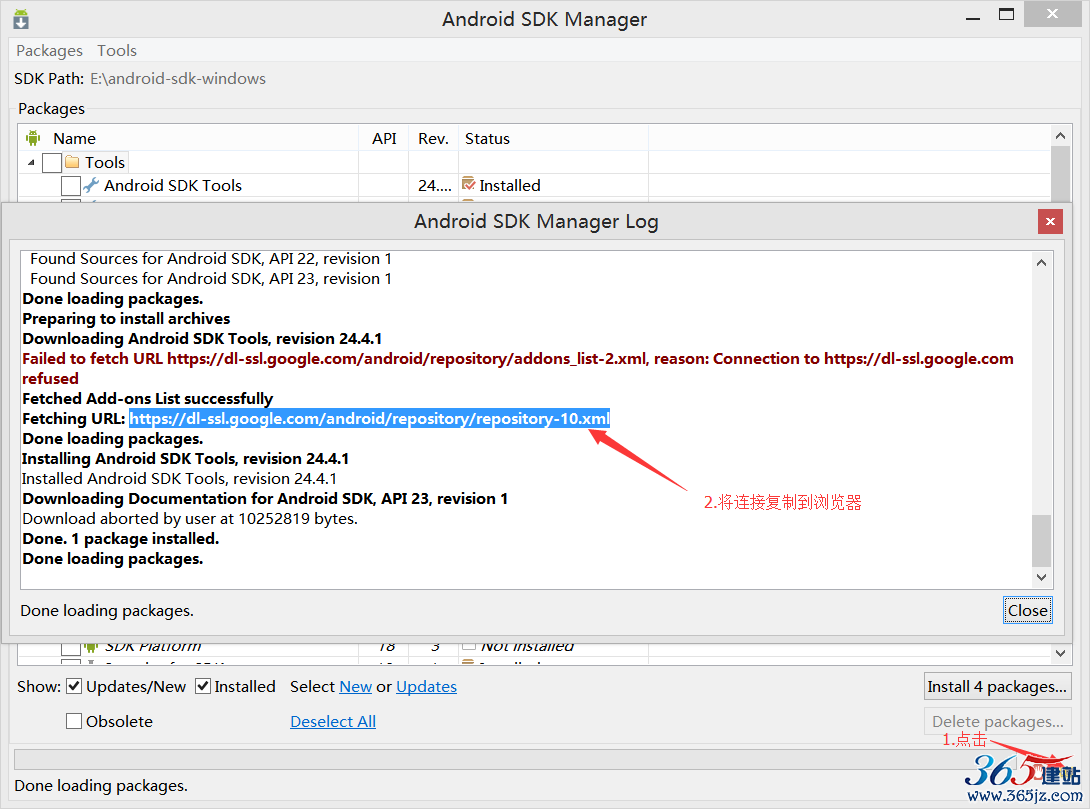1090x809 pixels.
Task: Click the SDK Platform android icon
Action: (90, 648)
